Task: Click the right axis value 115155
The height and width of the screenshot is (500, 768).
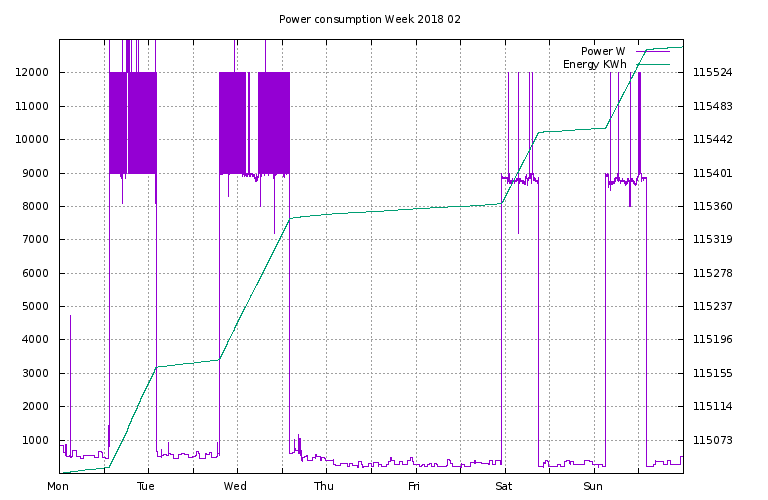Action: [x=713, y=373]
